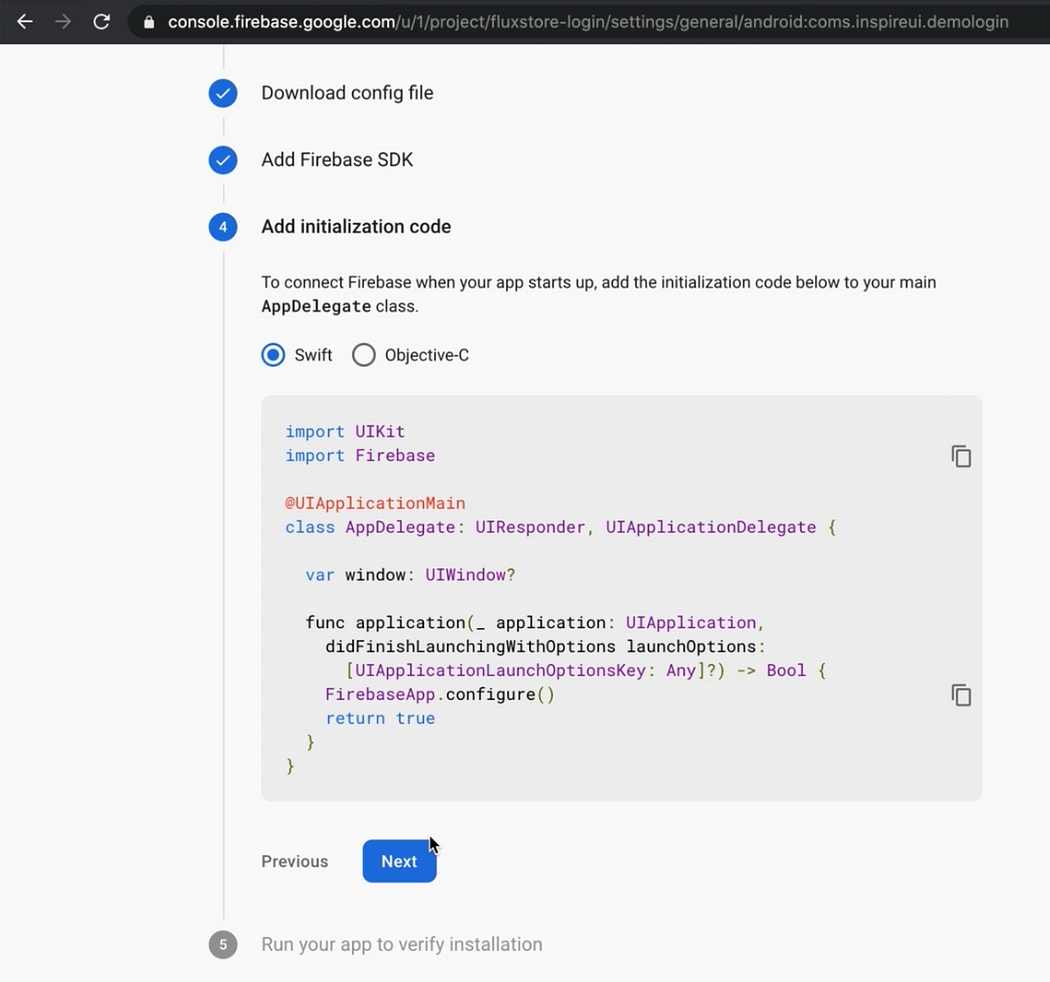Click the padlock icon in address bar

tap(149, 22)
